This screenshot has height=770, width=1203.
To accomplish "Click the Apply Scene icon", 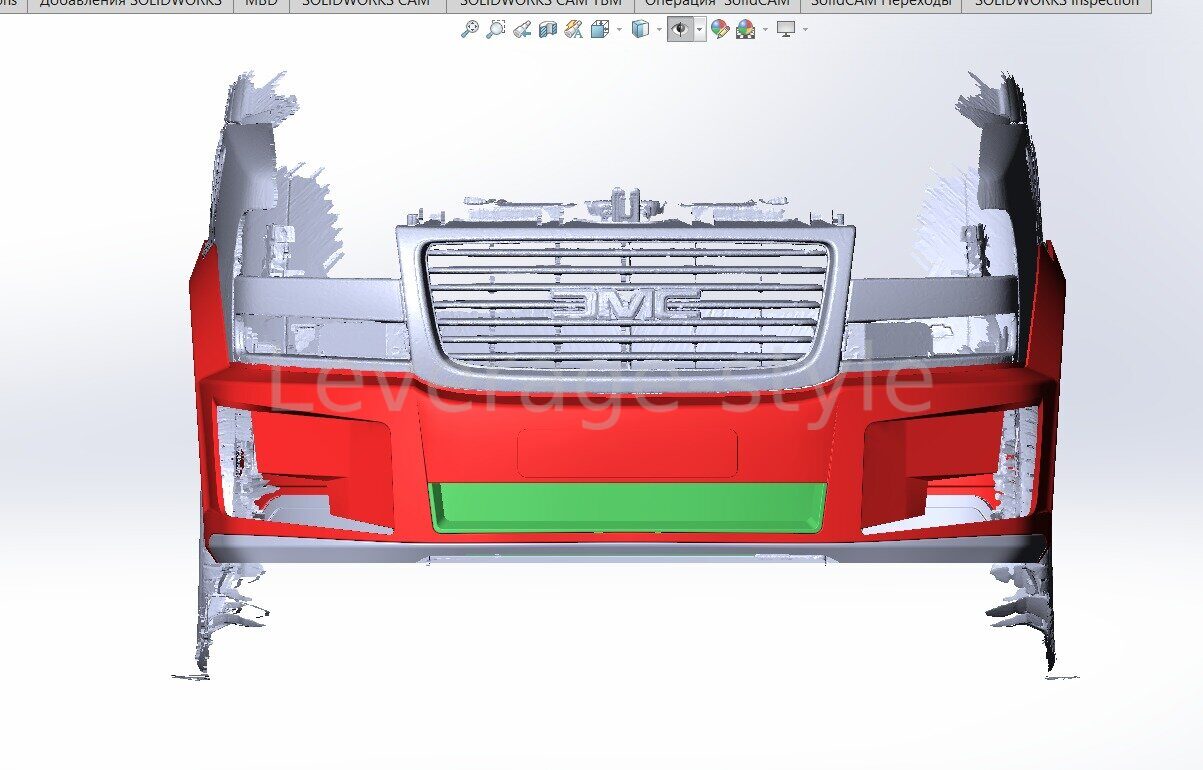I will 745,30.
